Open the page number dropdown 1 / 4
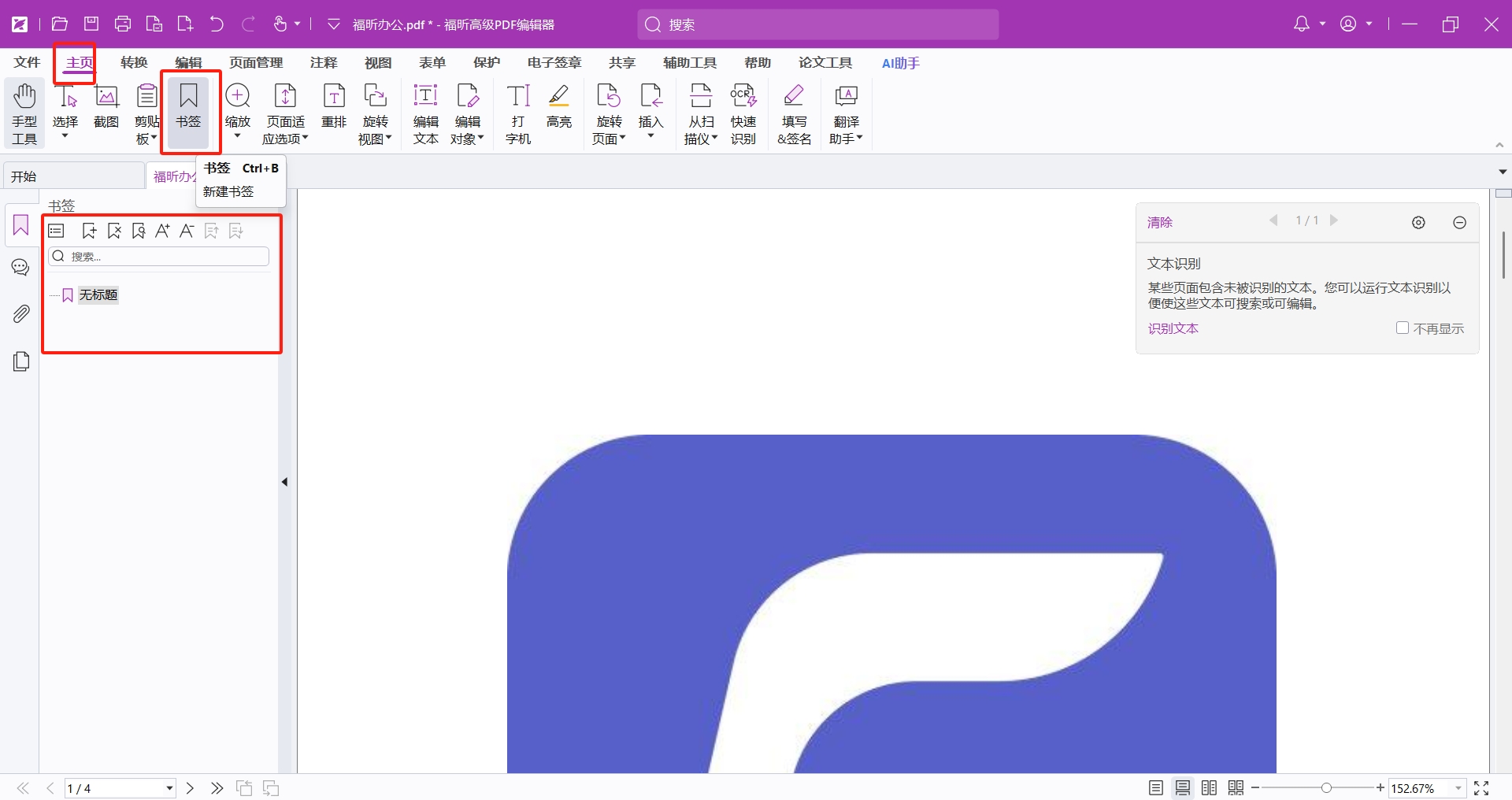The image size is (1512, 800). 169,788
